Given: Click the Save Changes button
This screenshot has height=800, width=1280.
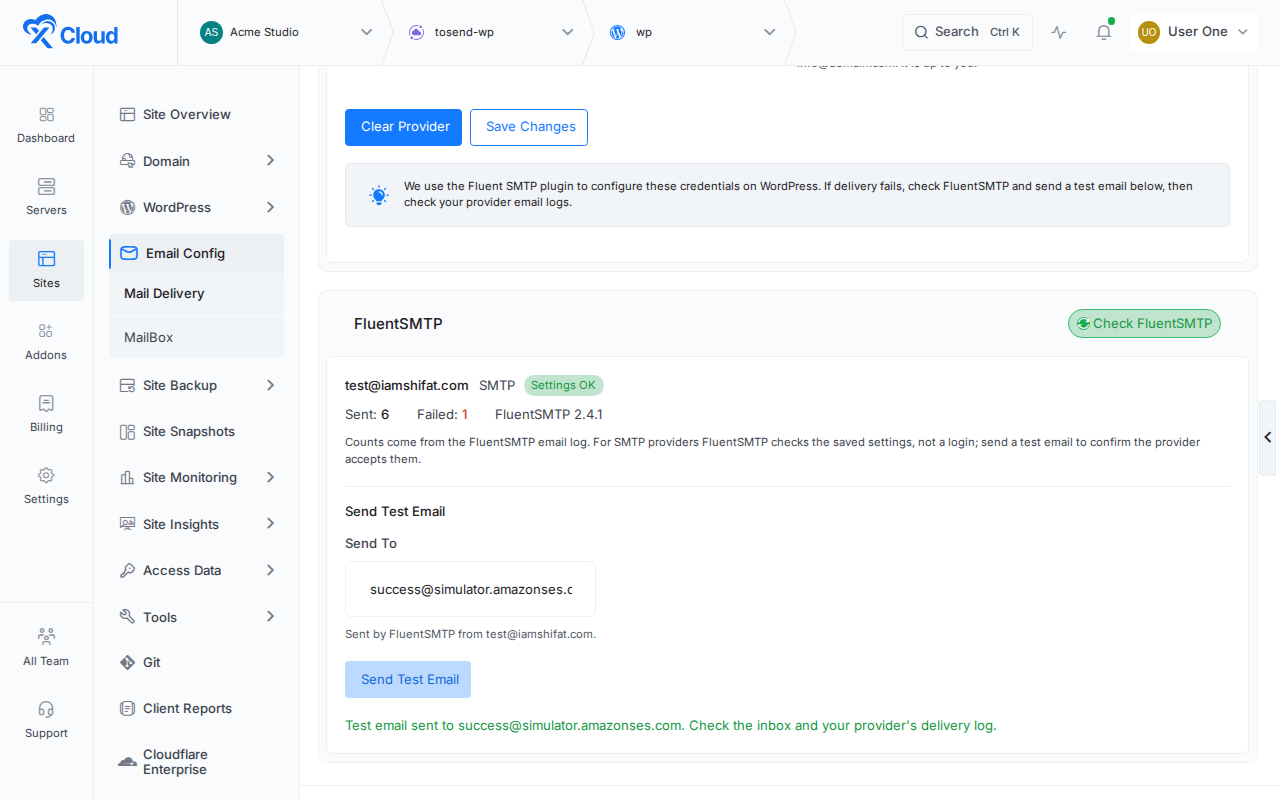Looking at the screenshot, I should pos(529,127).
